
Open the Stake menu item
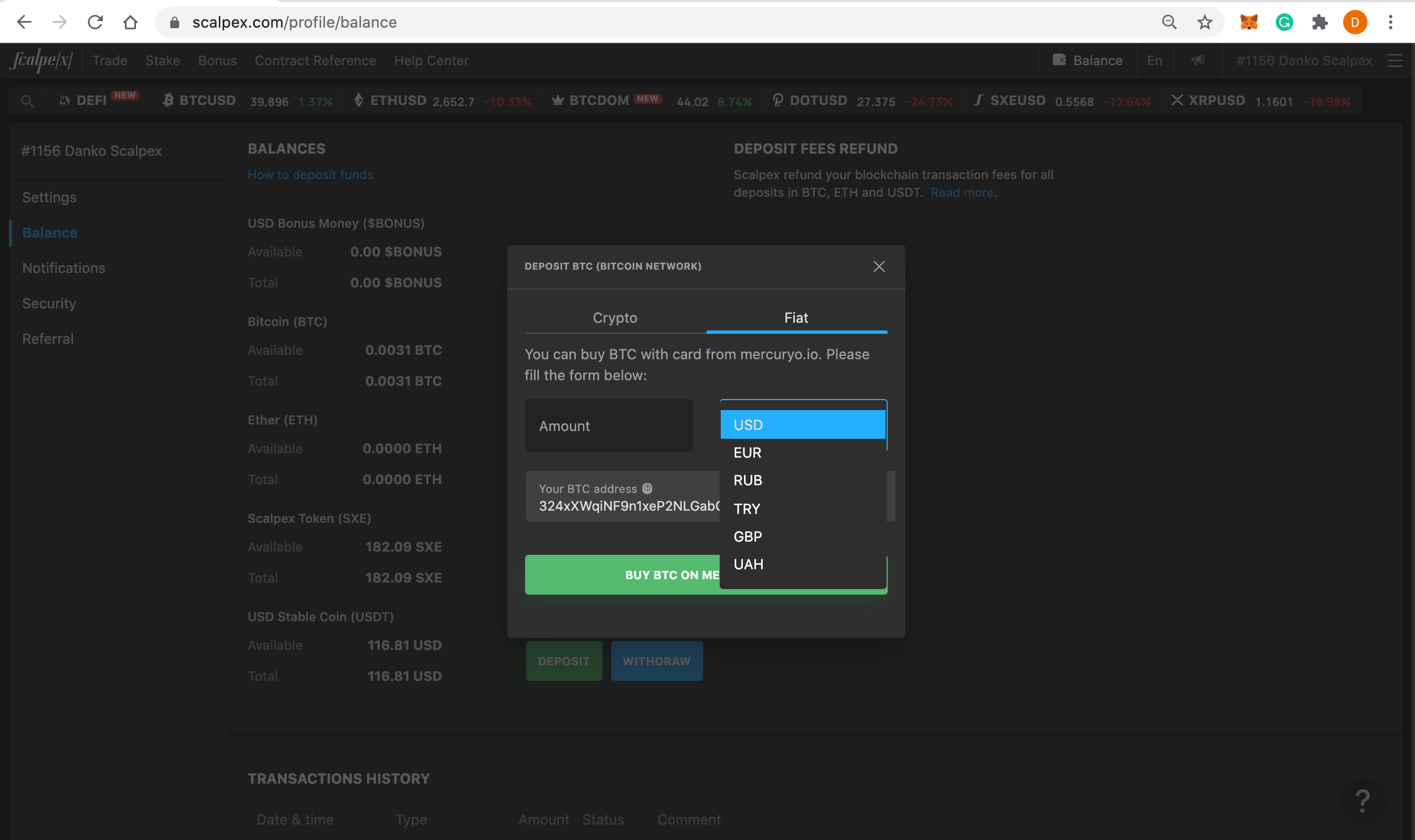tap(163, 61)
